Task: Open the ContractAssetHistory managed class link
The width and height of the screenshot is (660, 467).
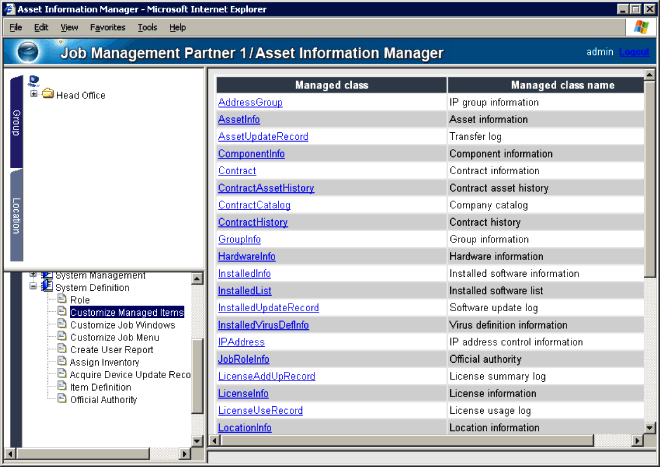Action: (265, 188)
